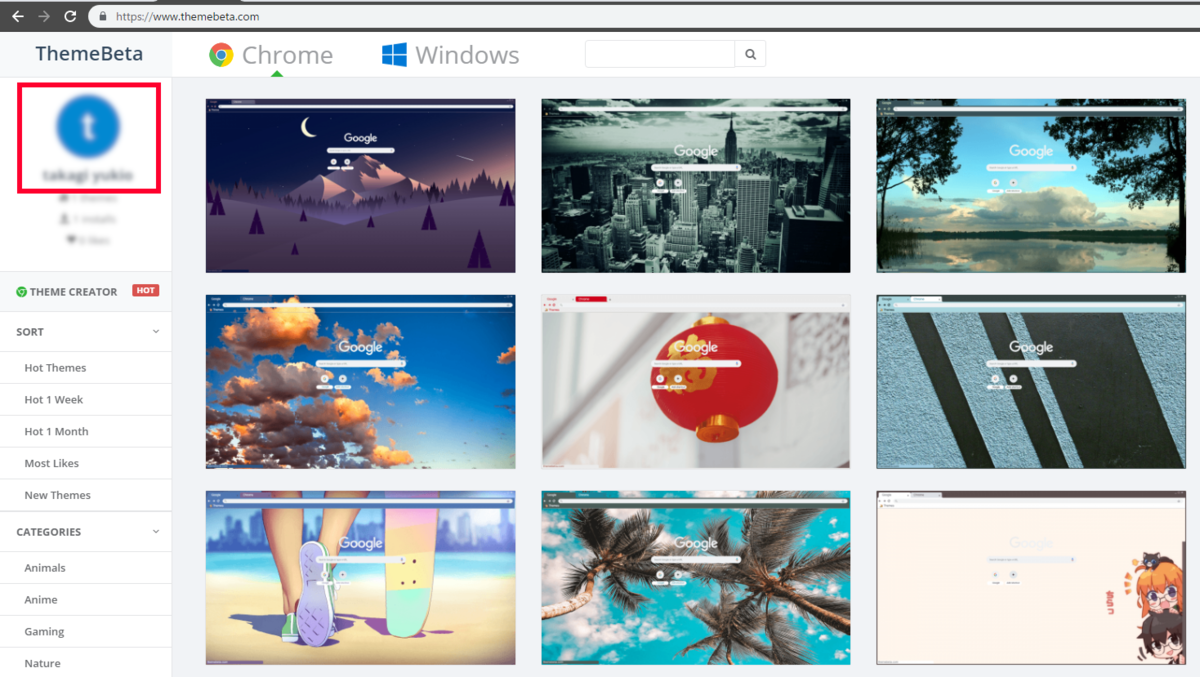Click the browser back arrow

(15, 15)
